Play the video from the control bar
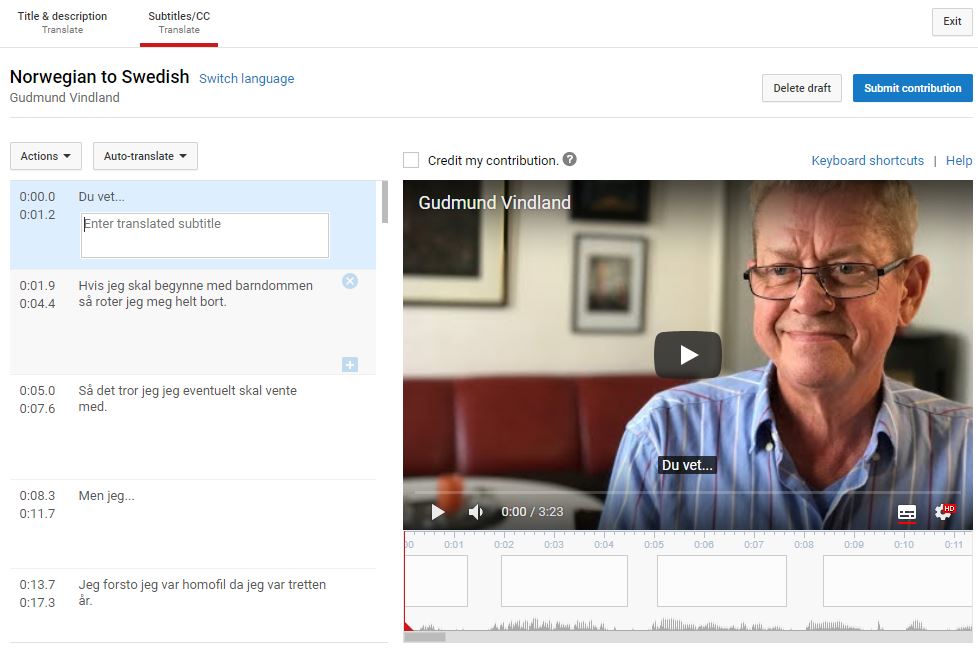This screenshot has width=978, height=648. [x=438, y=512]
